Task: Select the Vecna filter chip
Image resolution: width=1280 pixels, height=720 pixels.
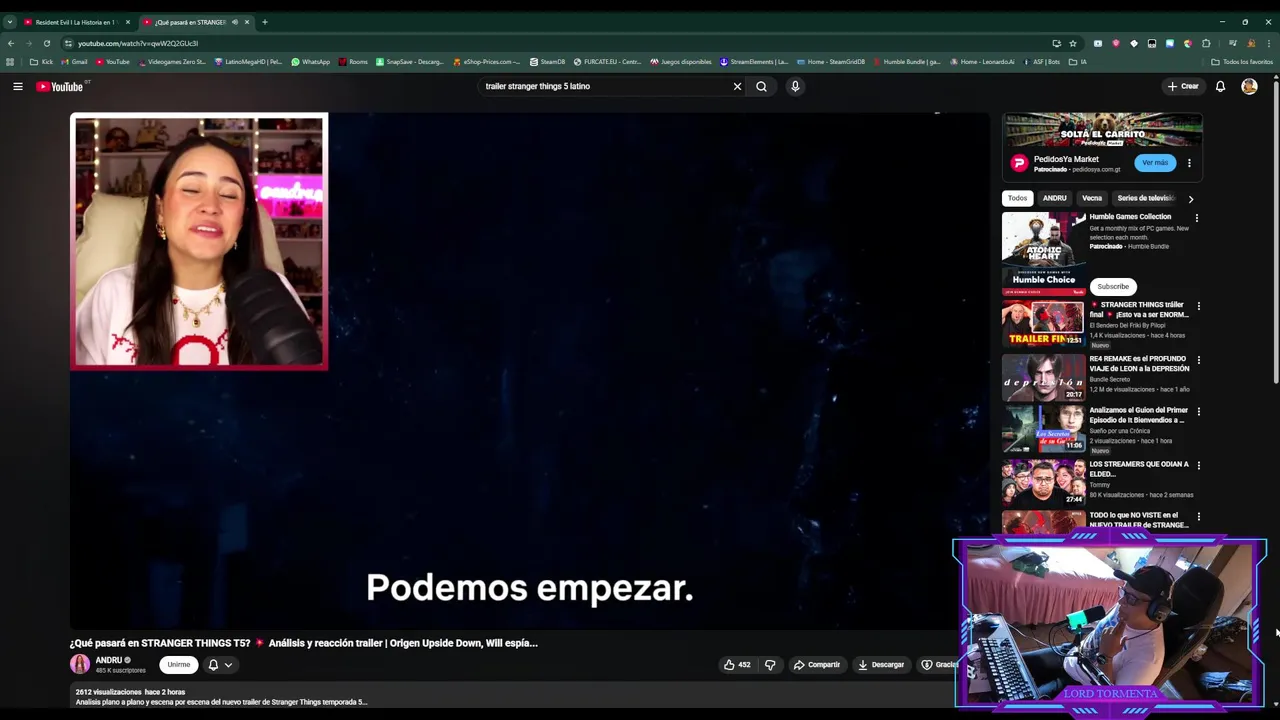Action: point(1092,198)
